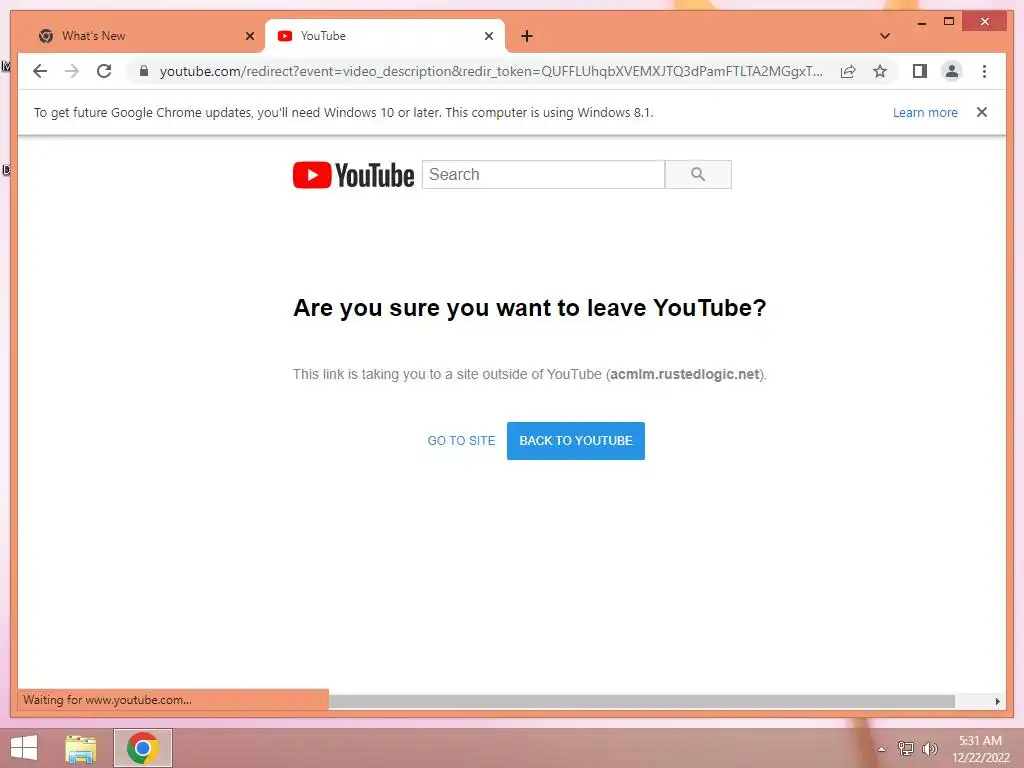Show hidden tray icons arrow

coord(881,749)
